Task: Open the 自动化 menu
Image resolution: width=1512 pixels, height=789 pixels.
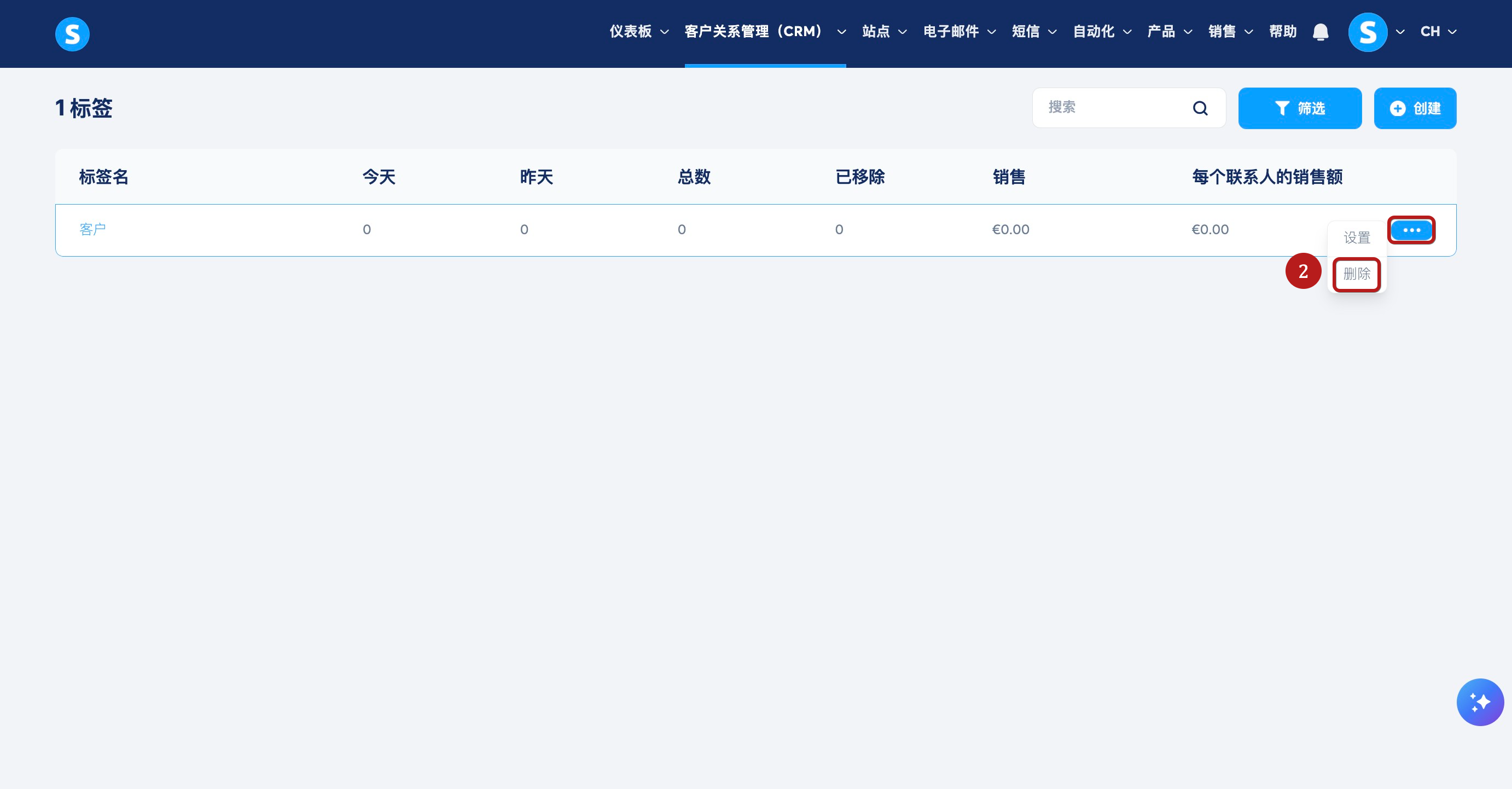Action: point(1102,32)
